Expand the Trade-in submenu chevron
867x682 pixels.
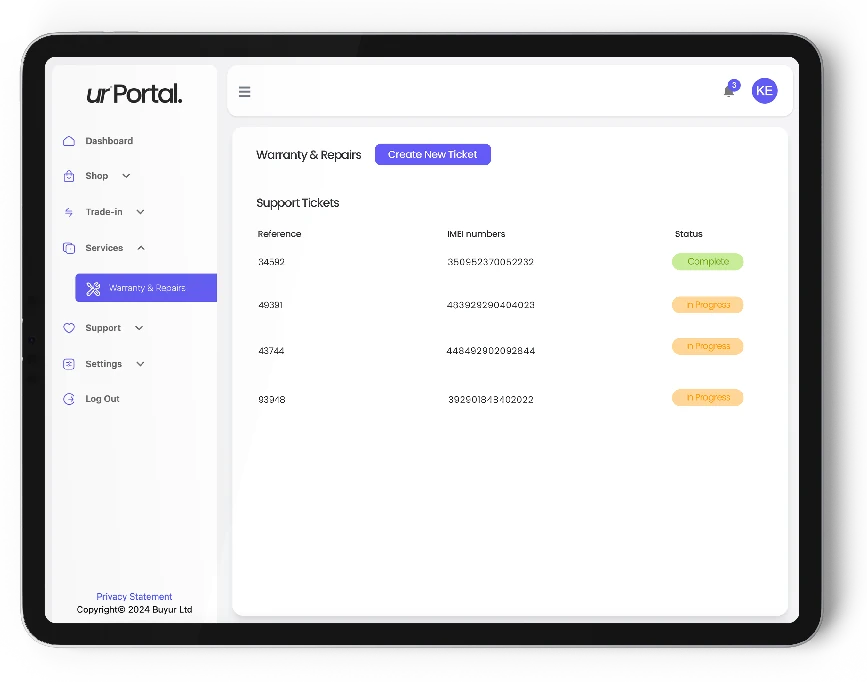(x=140, y=212)
